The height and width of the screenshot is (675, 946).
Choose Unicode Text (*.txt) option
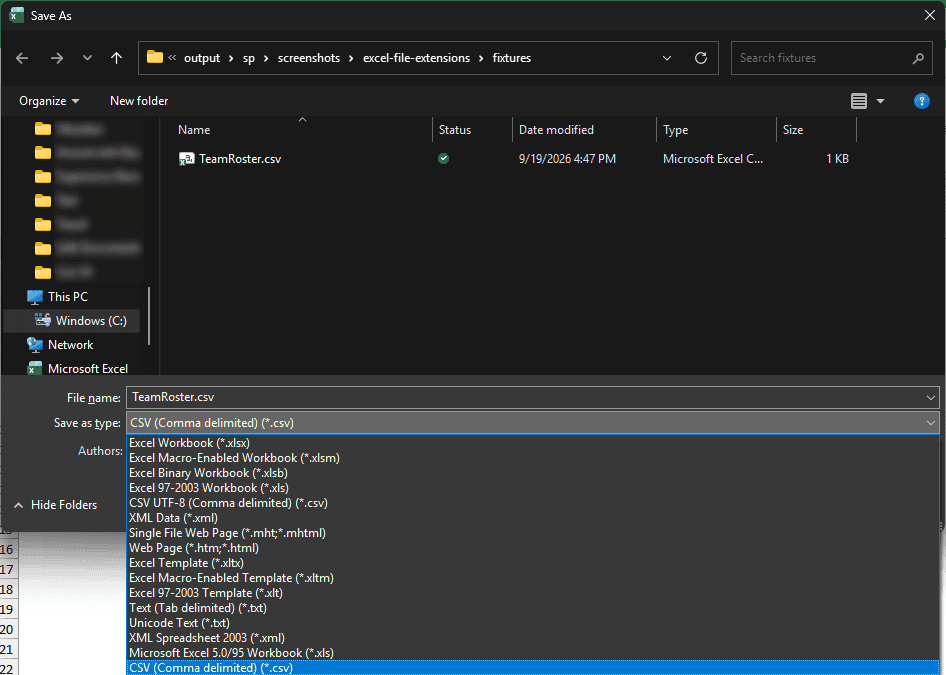(533, 623)
